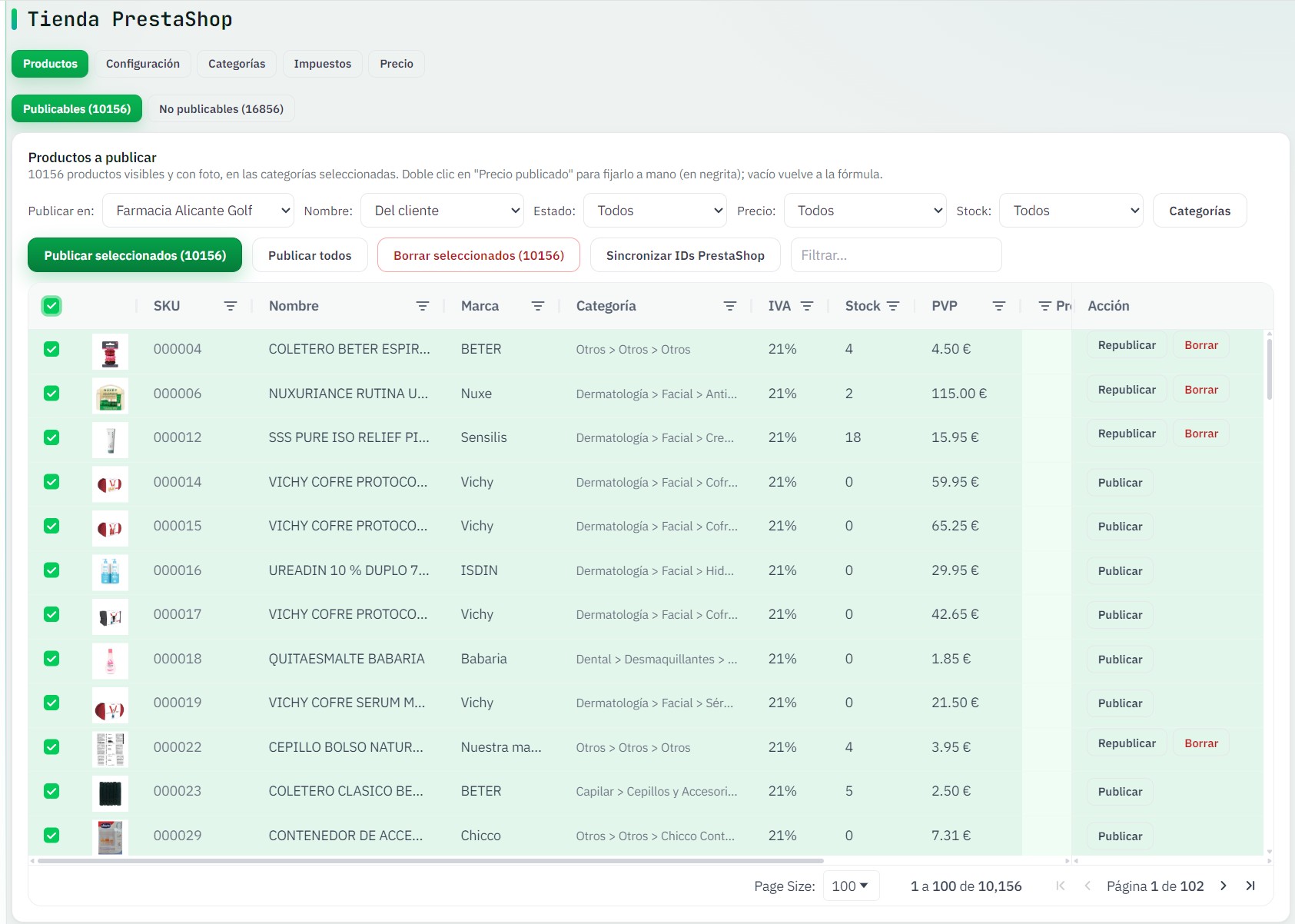
Task: Uncheck the row for SKU 000019
Action: tap(51, 703)
